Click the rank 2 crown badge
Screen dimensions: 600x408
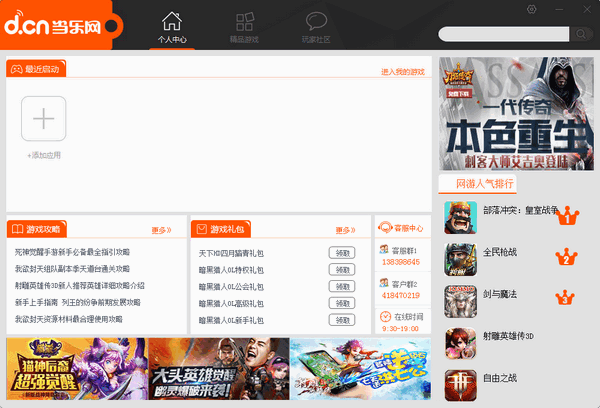[x=566, y=257]
